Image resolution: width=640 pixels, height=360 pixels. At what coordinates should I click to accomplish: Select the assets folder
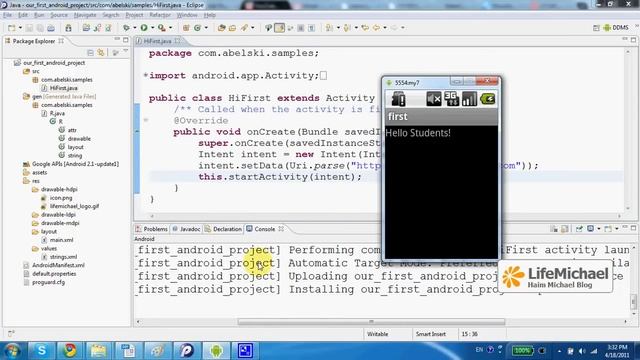(x=35, y=173)
